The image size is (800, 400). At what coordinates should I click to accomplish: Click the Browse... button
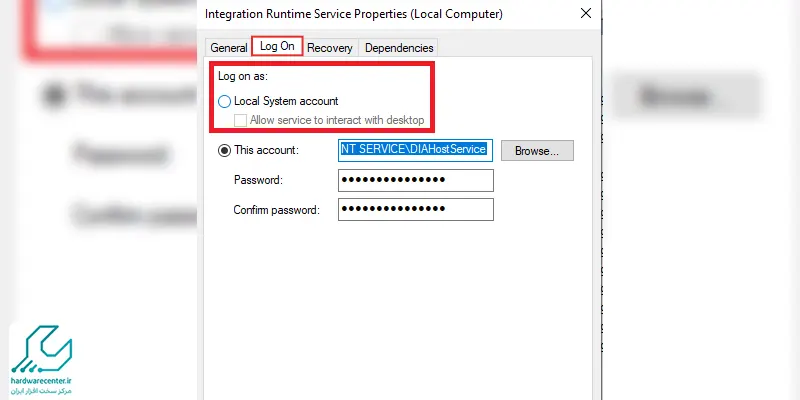(x=537, y=151)
